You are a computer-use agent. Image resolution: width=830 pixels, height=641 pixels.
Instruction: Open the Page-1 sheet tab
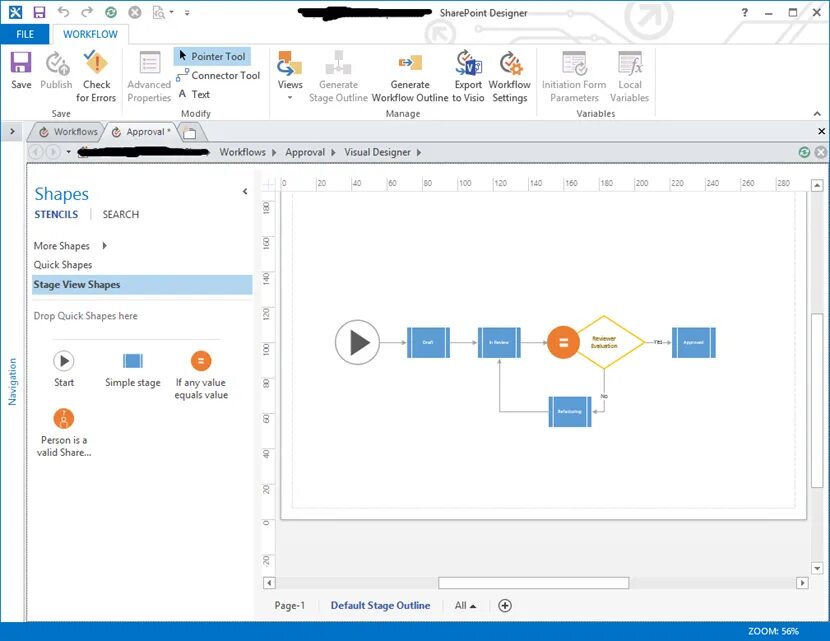pyautogui.click(x=290, y=606)
